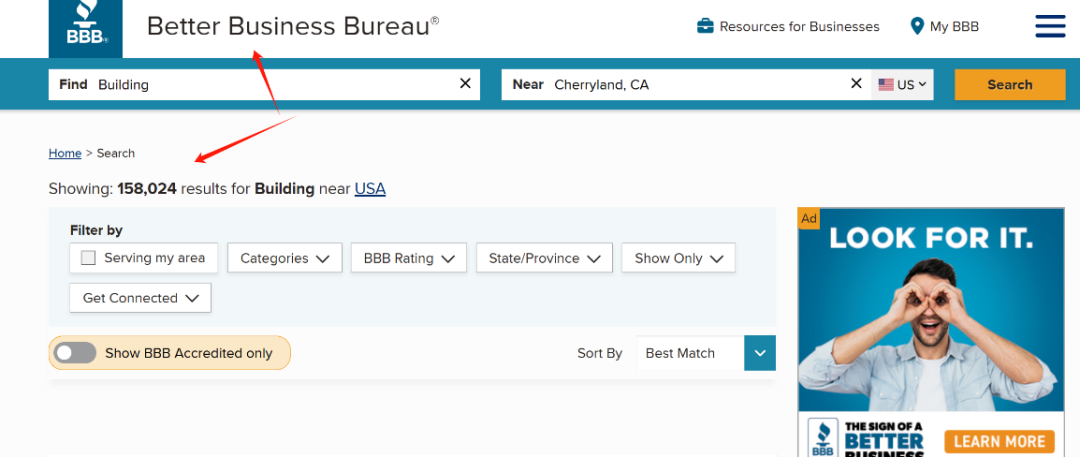This screenshot has height=457, width=1080.
Task: Click the BBB torch logo
Action: click(x=85, y=26)
